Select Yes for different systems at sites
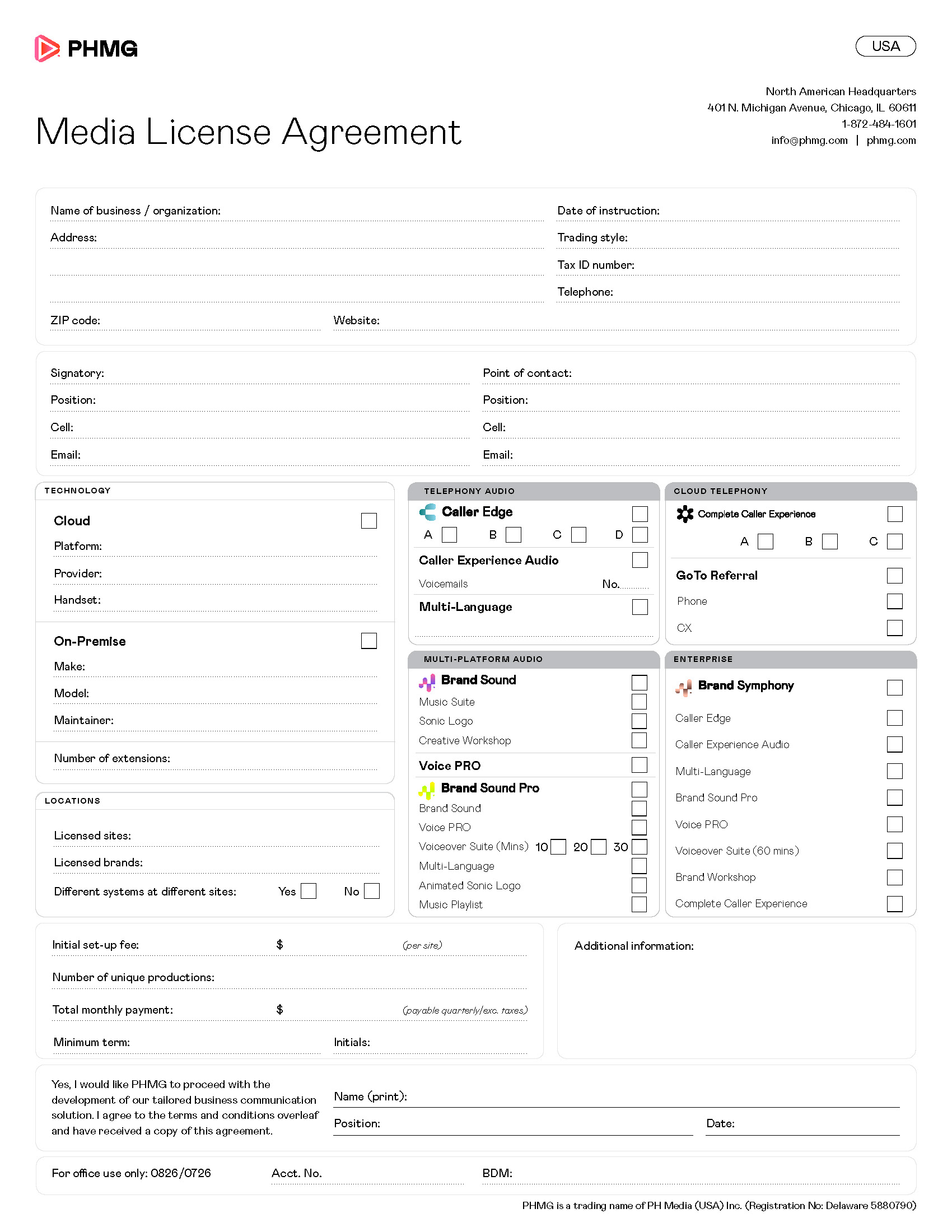Image resolution: width=952 pixels, height=1232 pixels. point(309,892)
